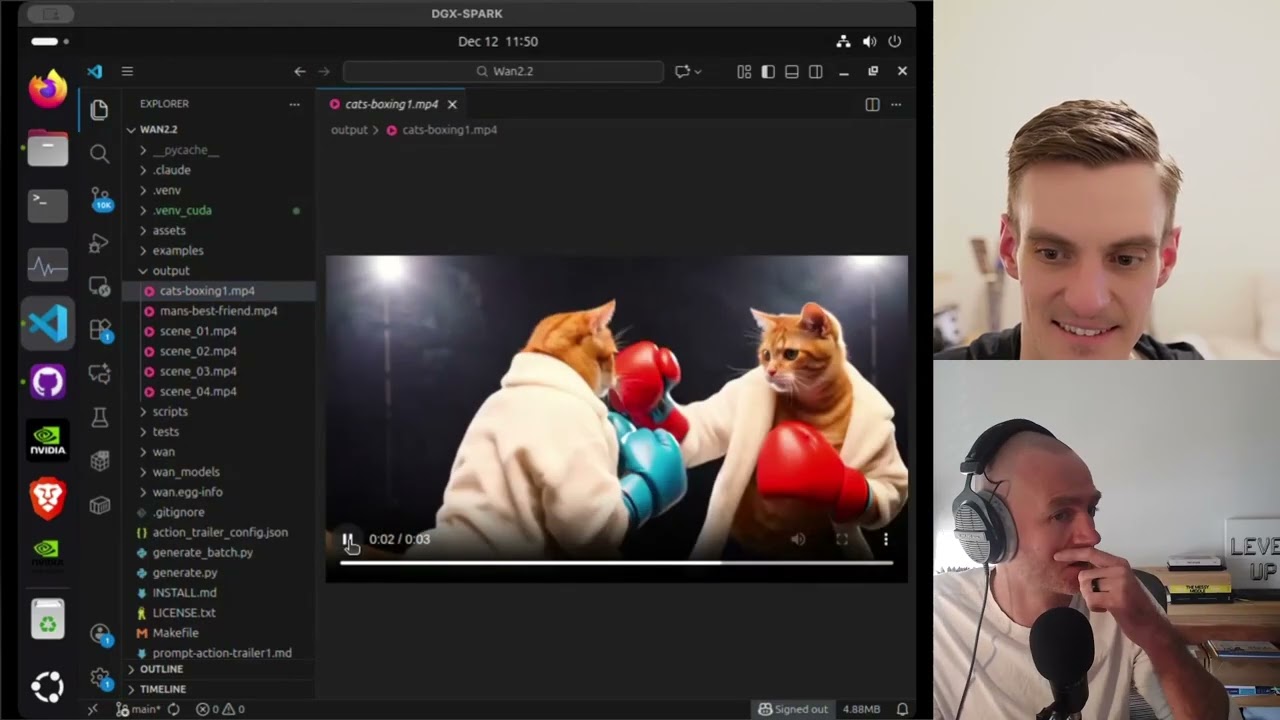Open System Monitor from the dock
The width and height of the screenshot is (1280, 720).
47,267
